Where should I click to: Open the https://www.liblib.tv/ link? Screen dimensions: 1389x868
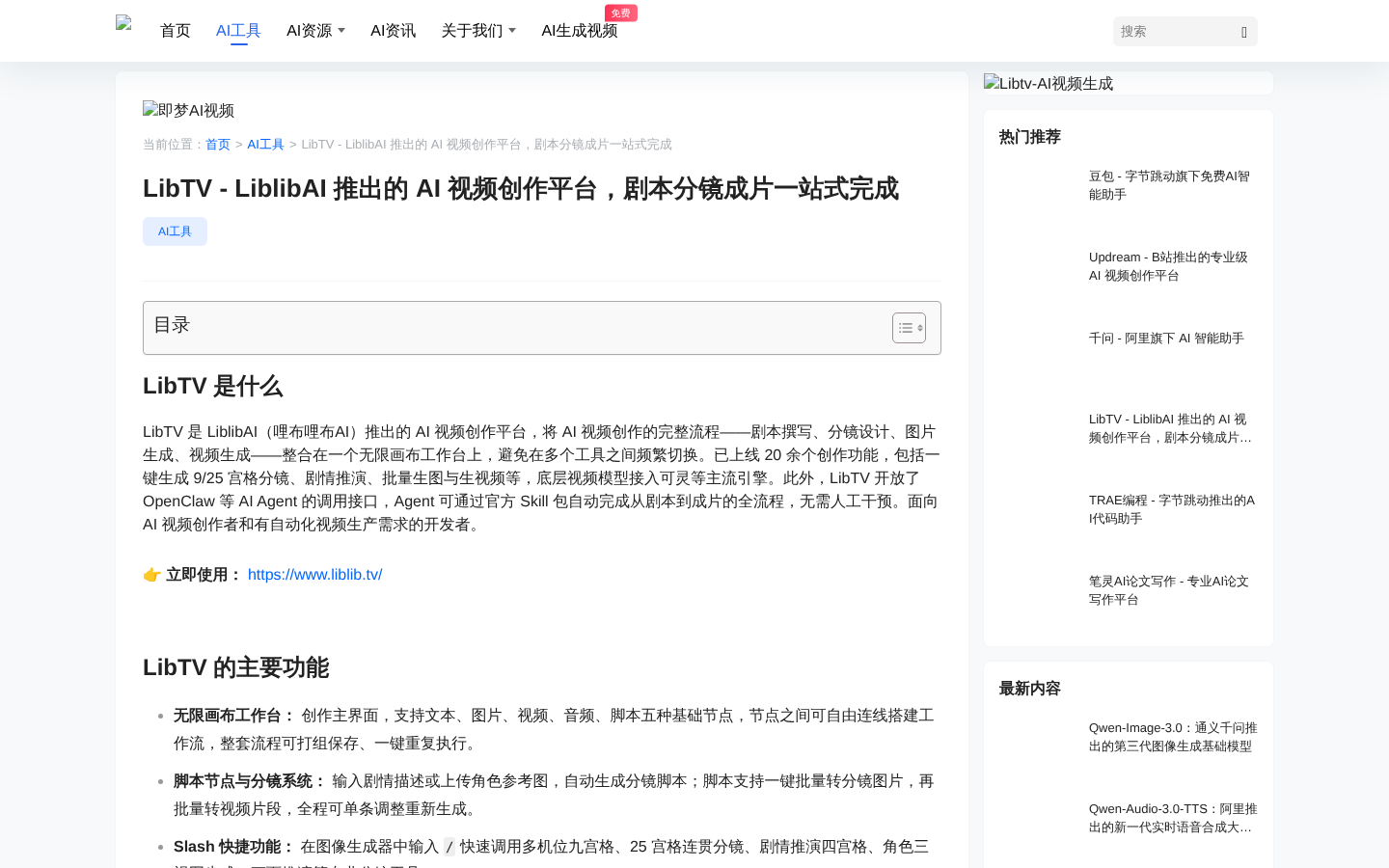(314, 575)
